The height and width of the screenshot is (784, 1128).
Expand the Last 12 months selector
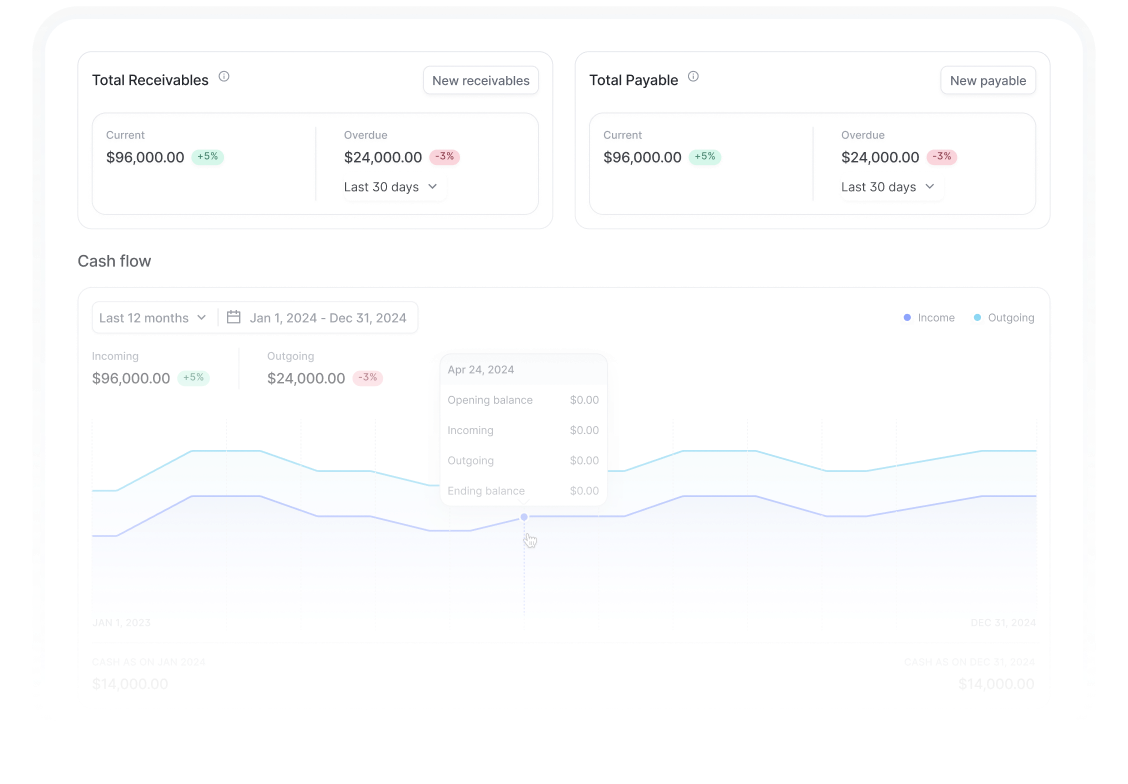pyautogui.click(x=153, y=317)
